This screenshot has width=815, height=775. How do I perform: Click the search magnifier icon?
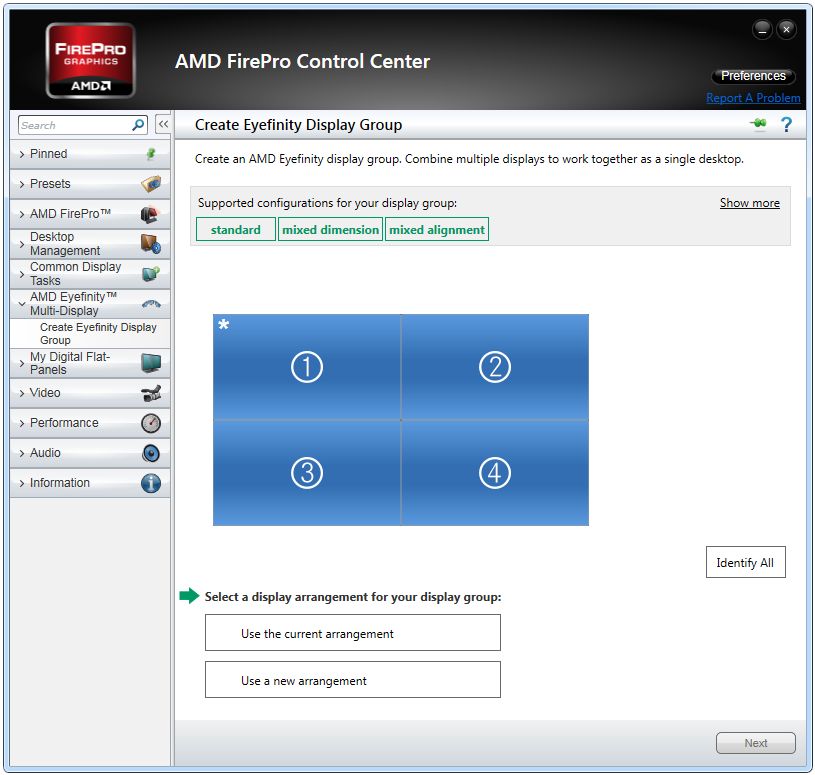[138, 125]
